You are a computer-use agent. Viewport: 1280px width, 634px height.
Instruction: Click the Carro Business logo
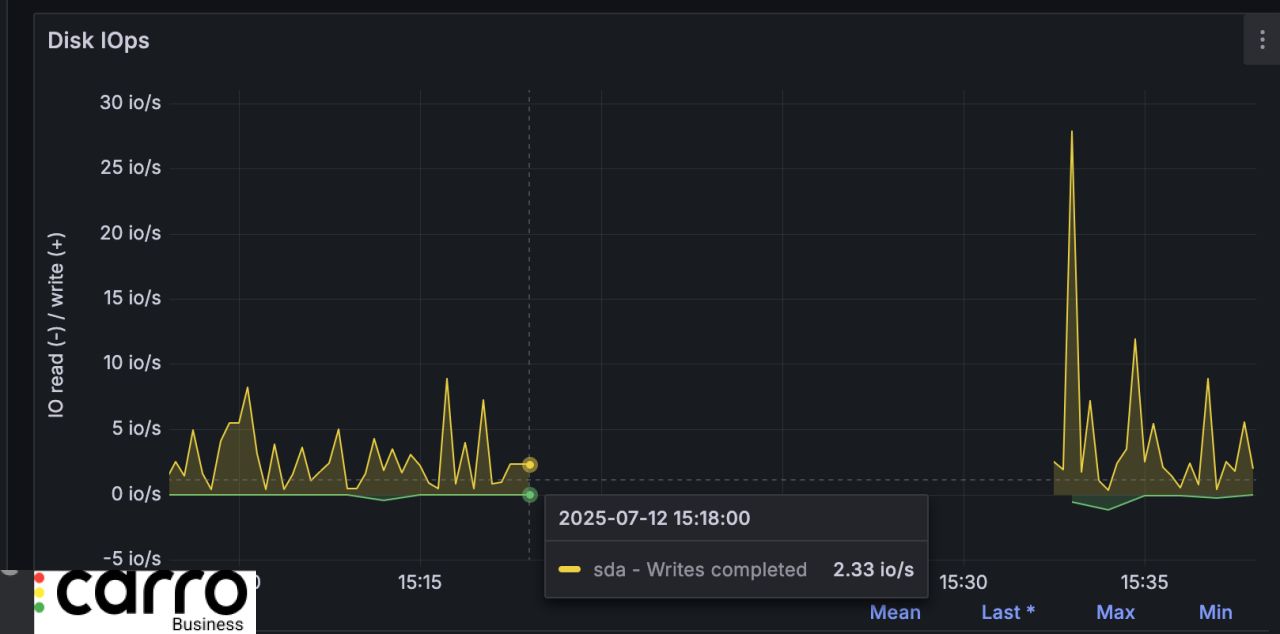pyautogui.click(x=145, y=601)
